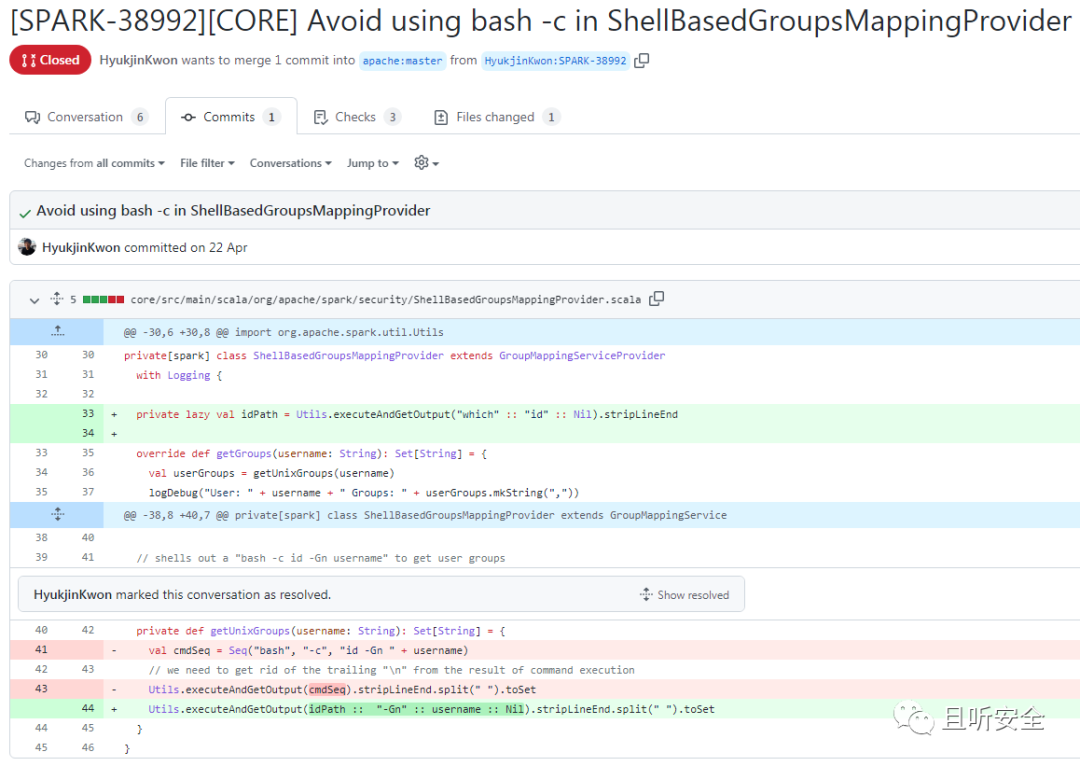Collapse the ShellBasedGroupsMappingProvider.scala file diff
The width and height of the screenshot is (1080, 766).
click(x=34, y=300)
